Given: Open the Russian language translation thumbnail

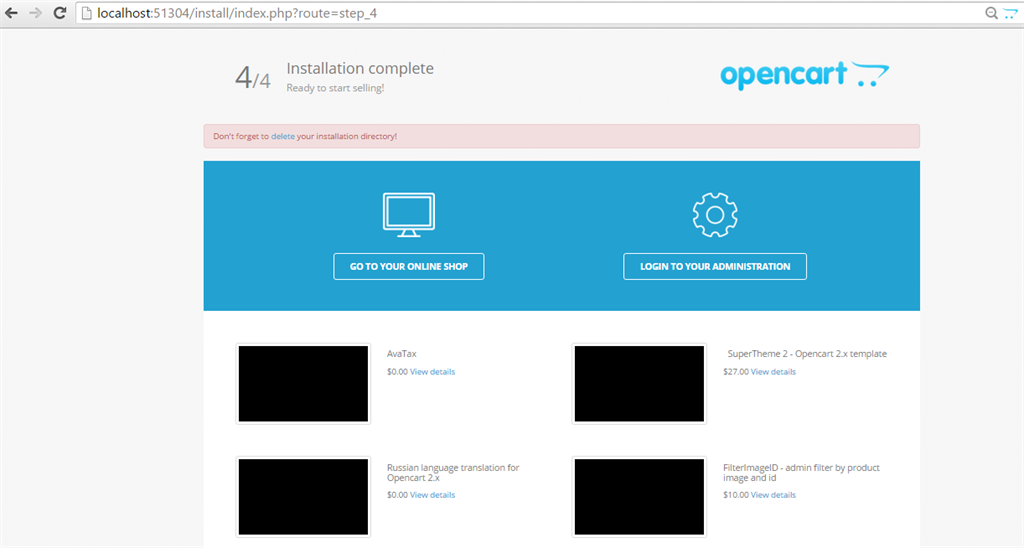Looking at the screenshot, I should coord(303,497).
